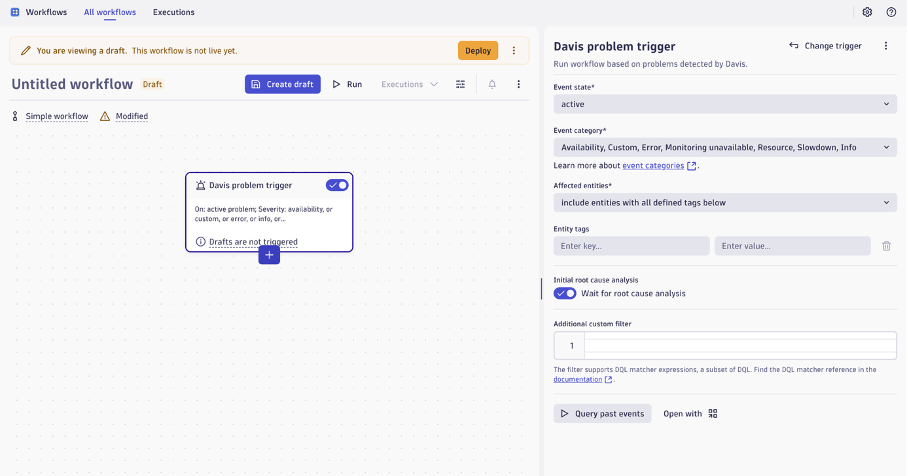The width and height of the screenshot is (908, 476).
Task: Open workflow settings sliders icon
Action: coord(460,84)
